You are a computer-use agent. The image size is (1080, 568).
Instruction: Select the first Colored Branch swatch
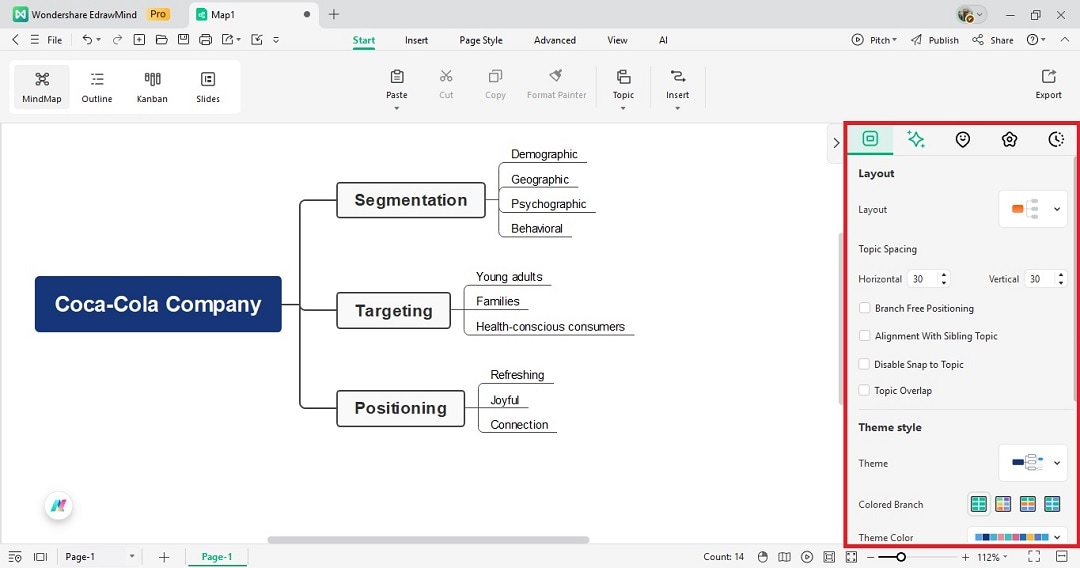[x=979, y=504]
